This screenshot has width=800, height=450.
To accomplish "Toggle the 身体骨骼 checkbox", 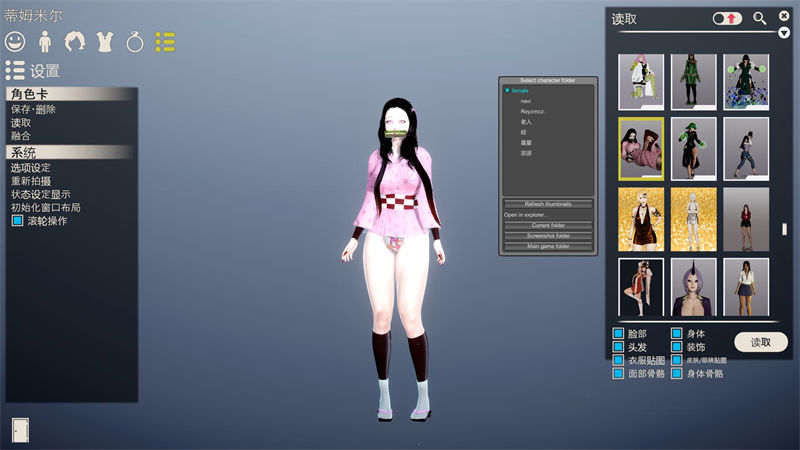I will coord(677,373).
